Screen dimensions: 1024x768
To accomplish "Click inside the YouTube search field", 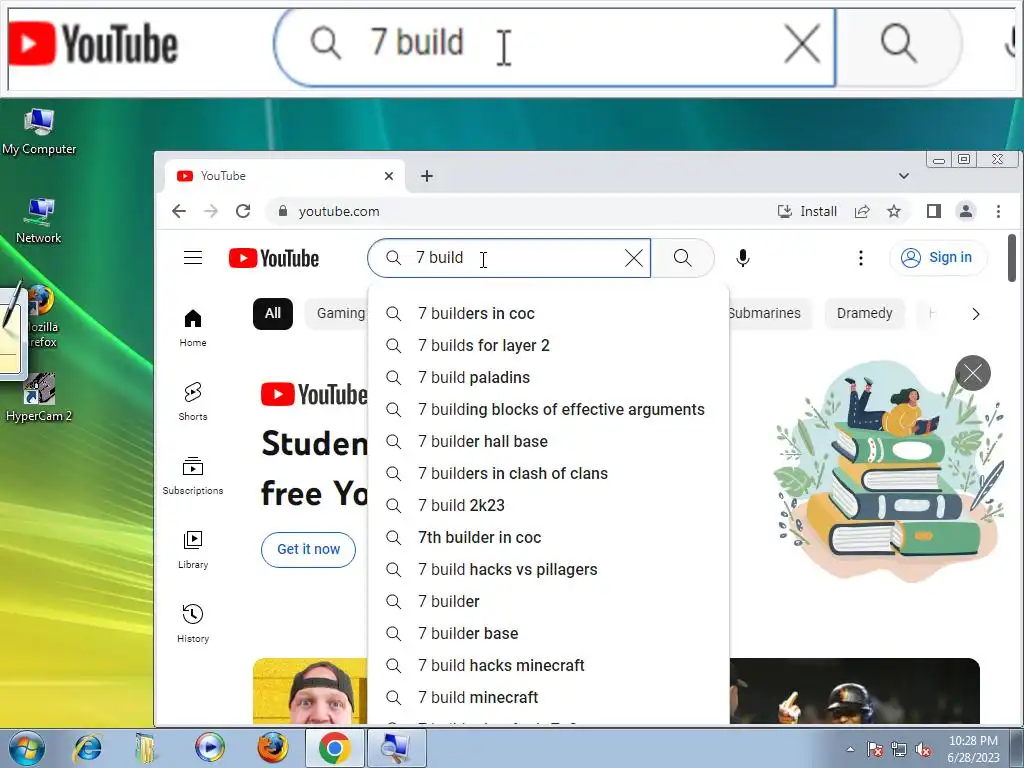I will [509, 258].
